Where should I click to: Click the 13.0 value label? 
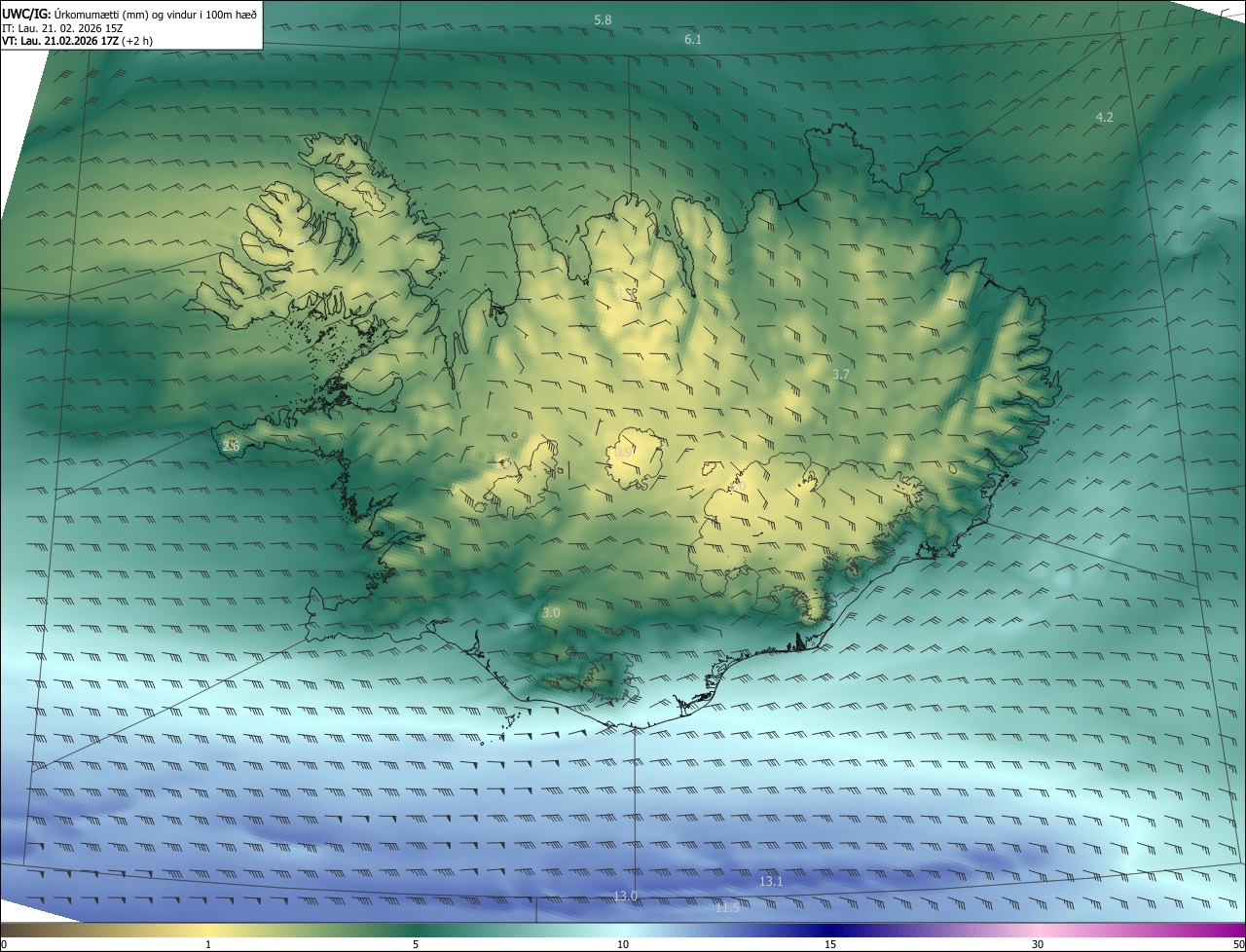(625, 896)
